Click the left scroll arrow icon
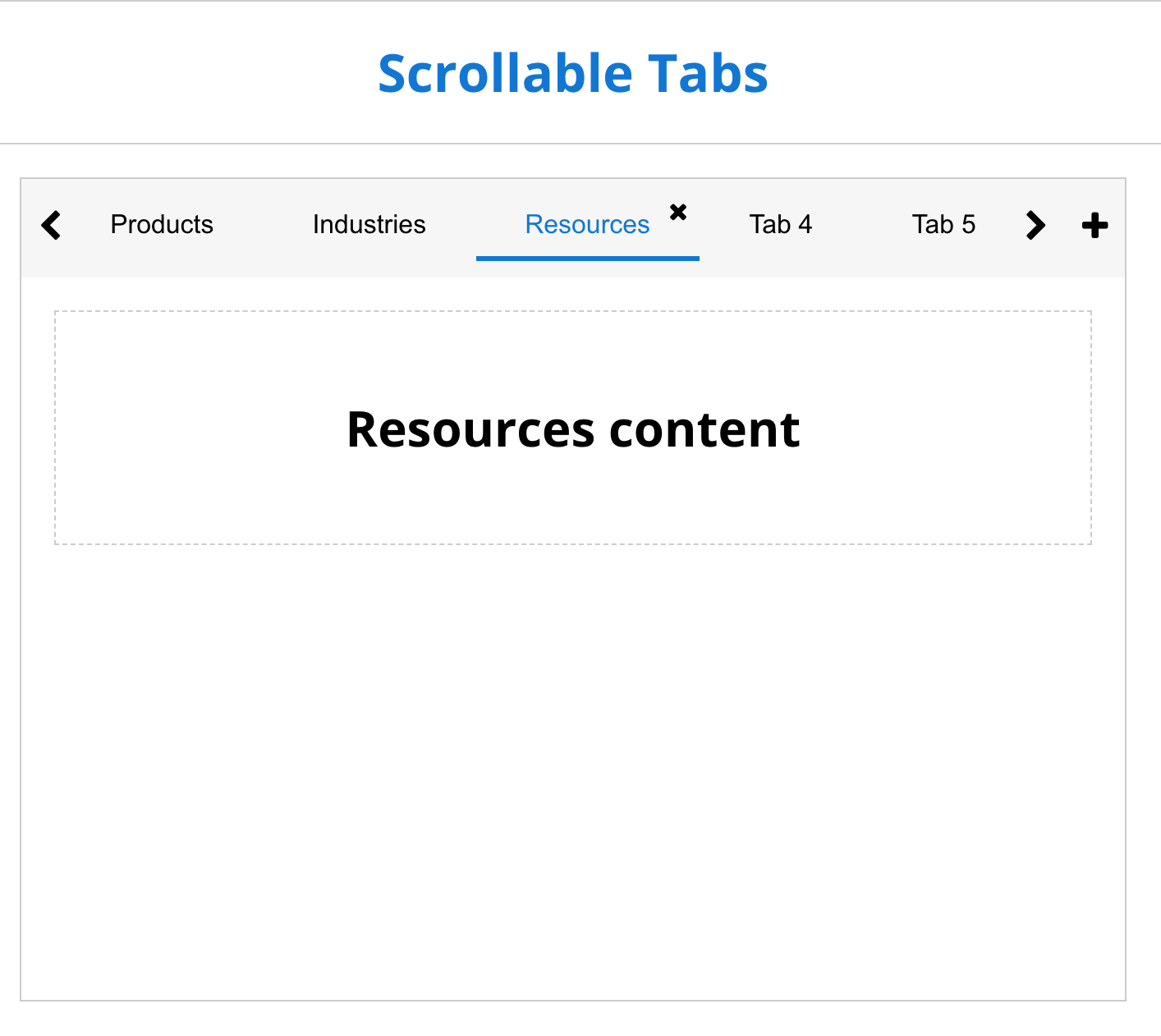Viewport: 1161px width, 1036px height. pos(51,225)
